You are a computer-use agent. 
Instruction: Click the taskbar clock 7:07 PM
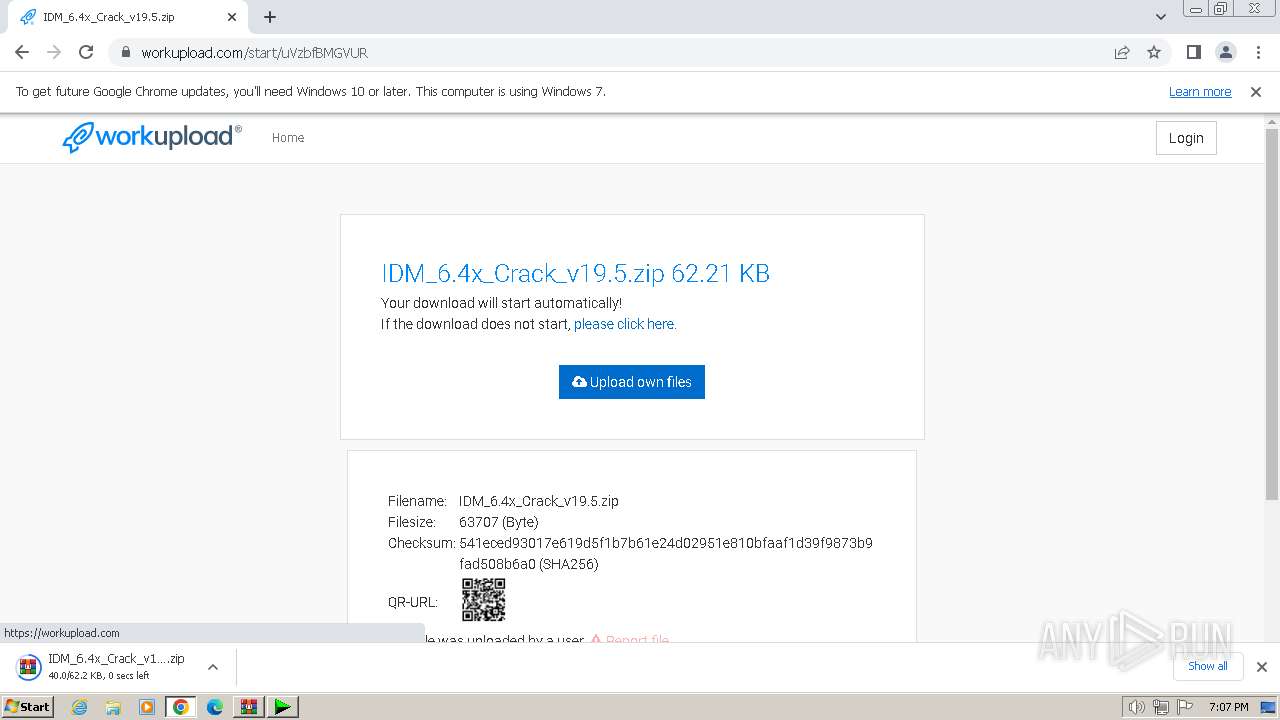coord(1228,707)
